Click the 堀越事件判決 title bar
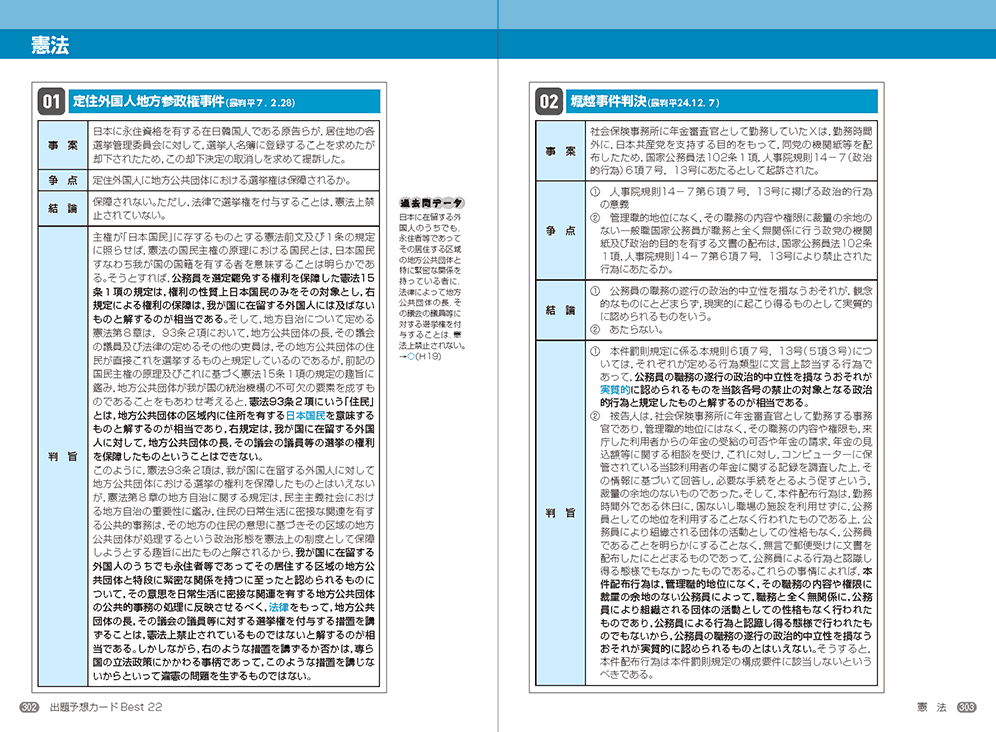 [725, 101]
